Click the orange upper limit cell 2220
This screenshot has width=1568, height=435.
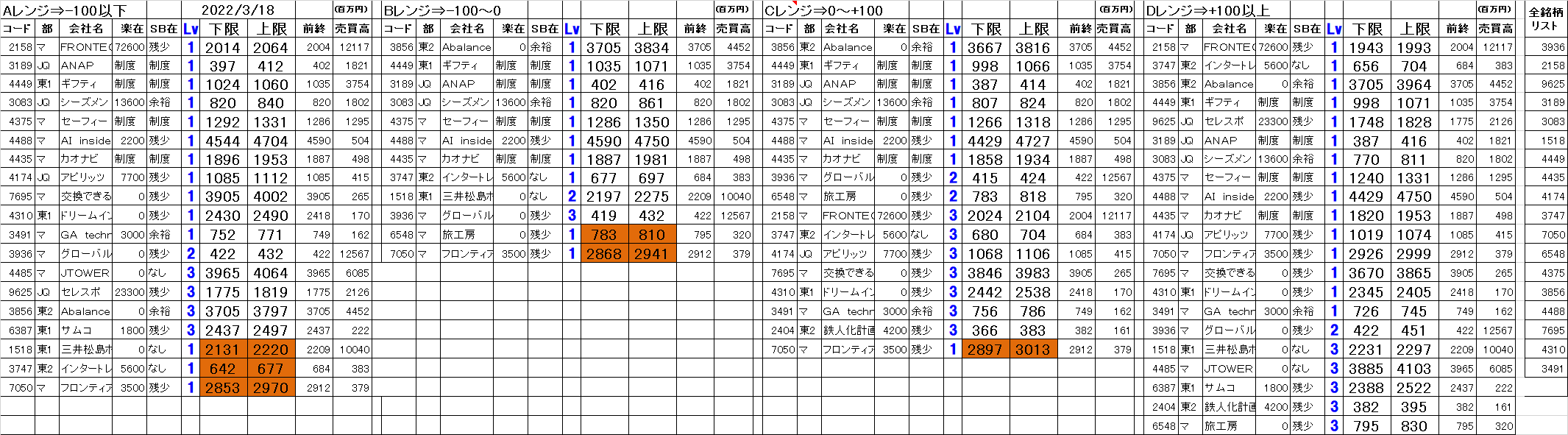tap(271, 350)
